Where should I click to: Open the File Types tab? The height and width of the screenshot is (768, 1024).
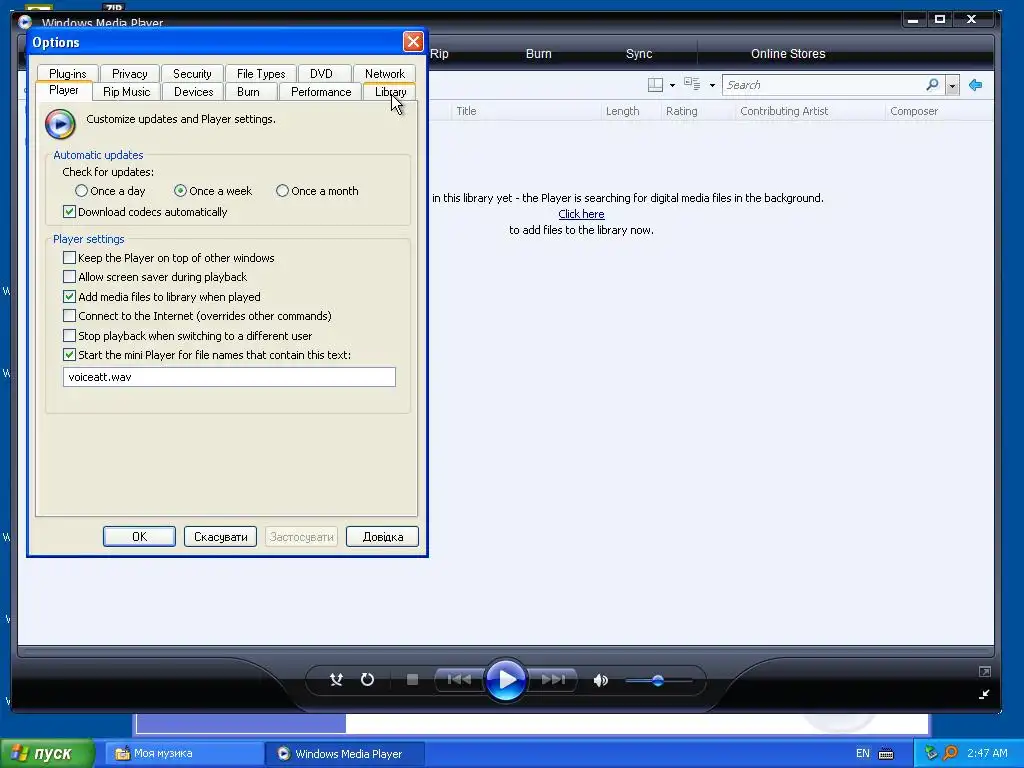coord(261,74)
